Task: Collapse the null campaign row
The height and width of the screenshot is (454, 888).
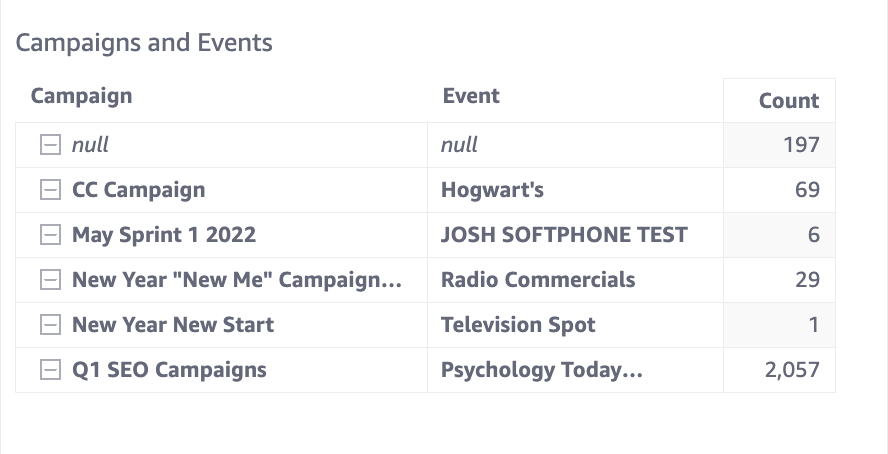Action: 49,145
